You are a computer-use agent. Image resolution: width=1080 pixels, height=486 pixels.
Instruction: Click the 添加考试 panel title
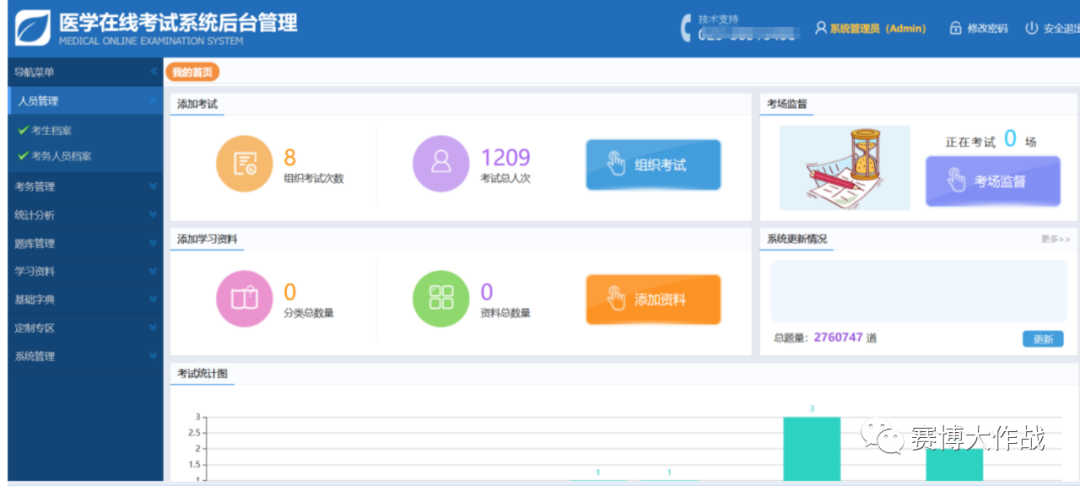pyautogui.click(x=197, y=104)
